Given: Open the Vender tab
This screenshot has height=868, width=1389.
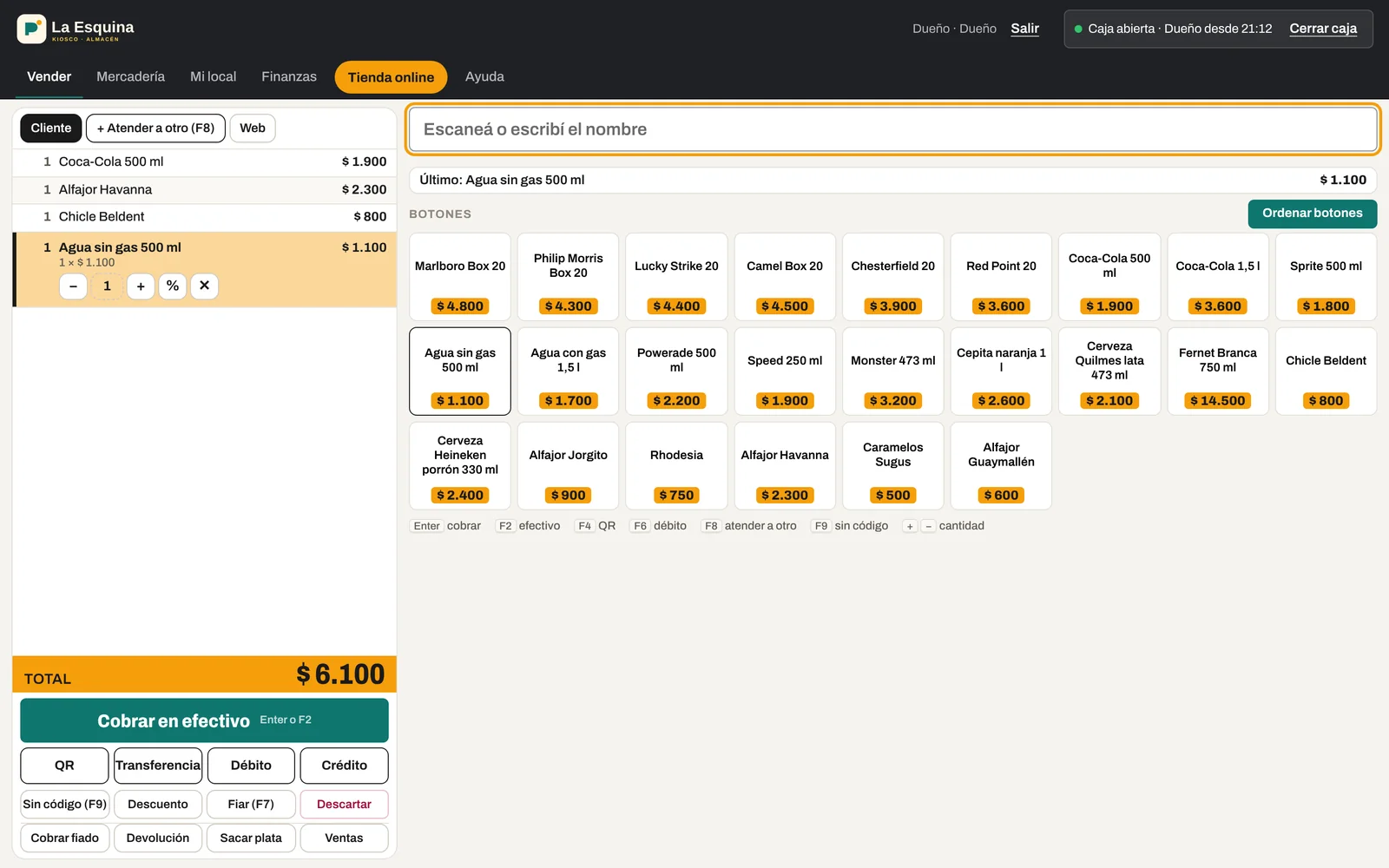Looking at the screenshot, I should pos(49,76).
